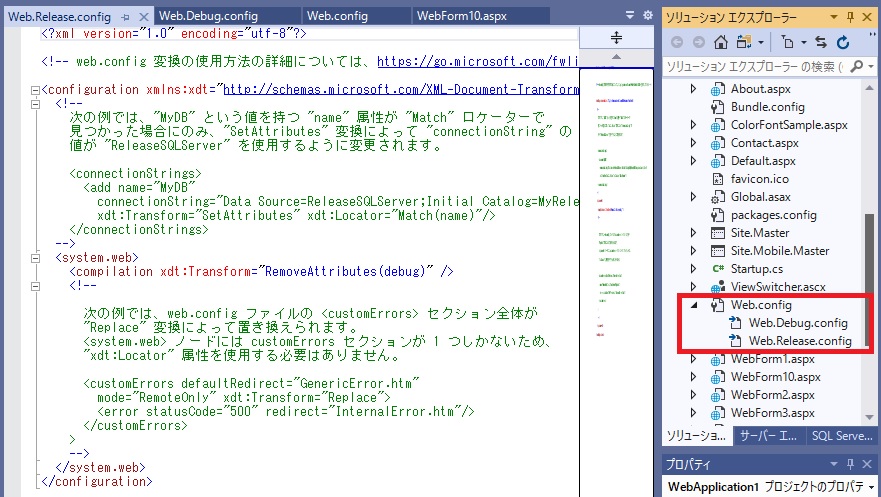881x497 pixels.
Task: Expand the Startup.cs node
Action: (693, 268)
